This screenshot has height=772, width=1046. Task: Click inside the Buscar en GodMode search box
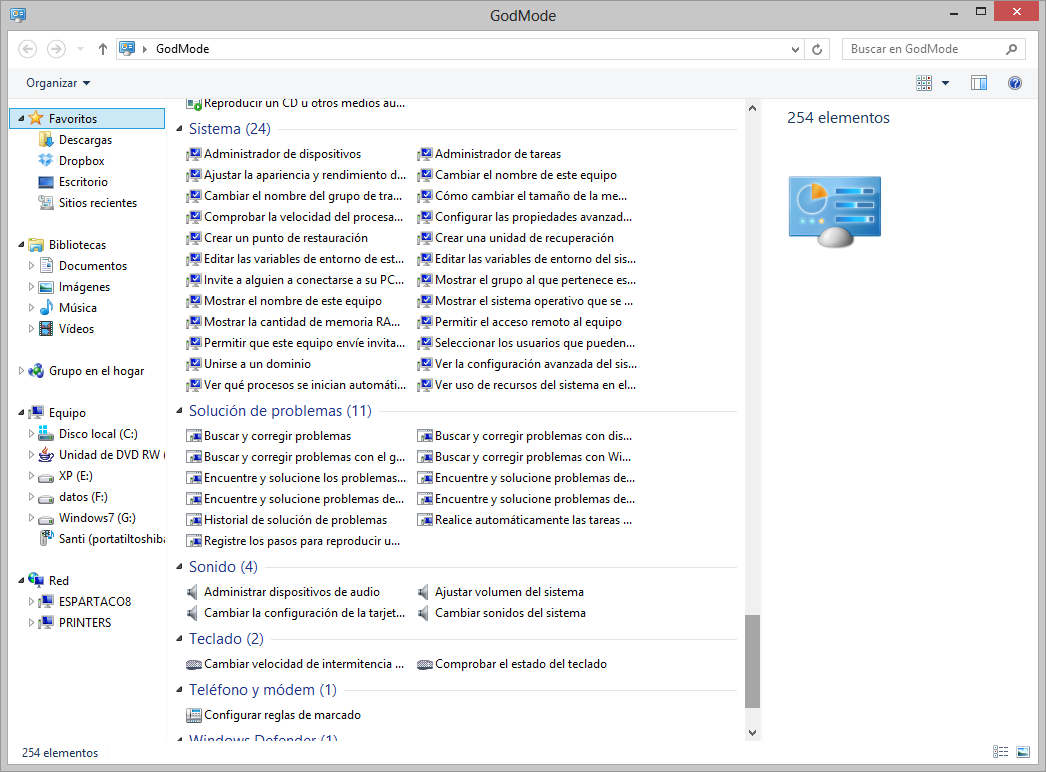[925, 49]
